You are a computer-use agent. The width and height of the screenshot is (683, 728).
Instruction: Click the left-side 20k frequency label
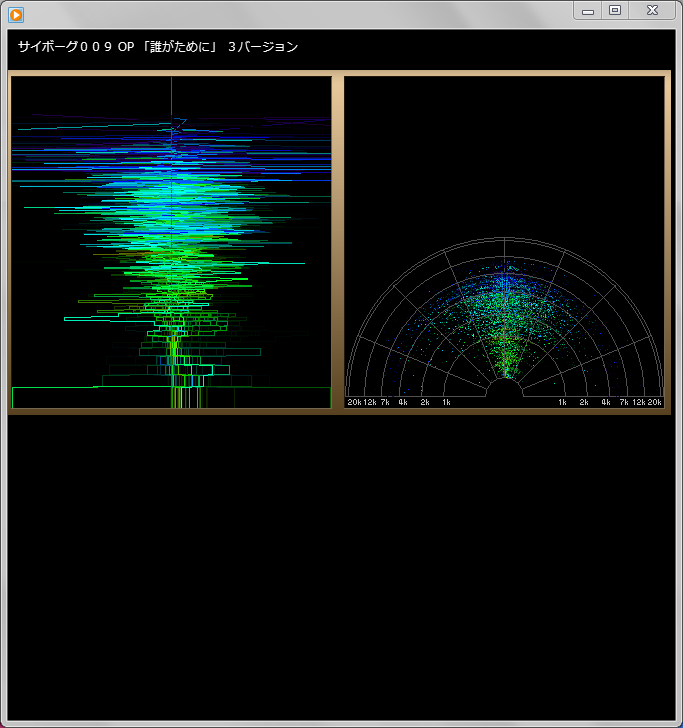pos(354,402)
